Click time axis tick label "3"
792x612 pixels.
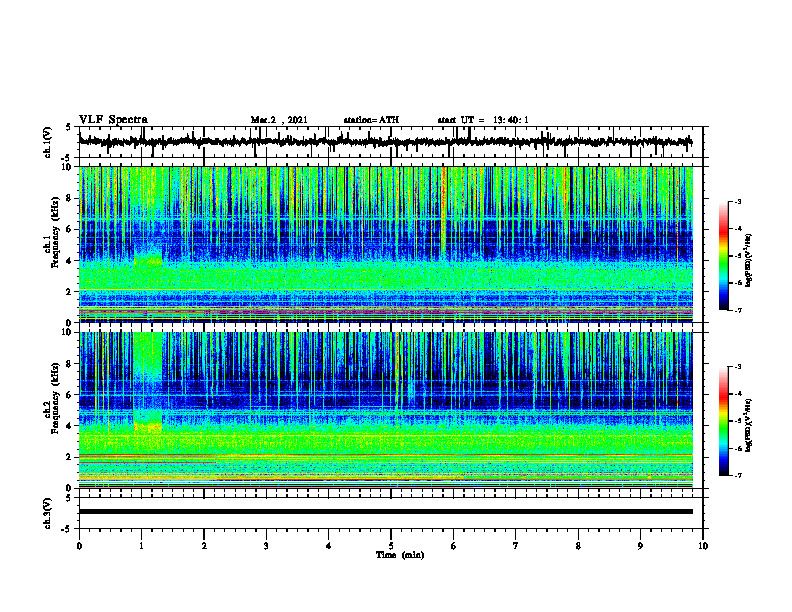266,546
